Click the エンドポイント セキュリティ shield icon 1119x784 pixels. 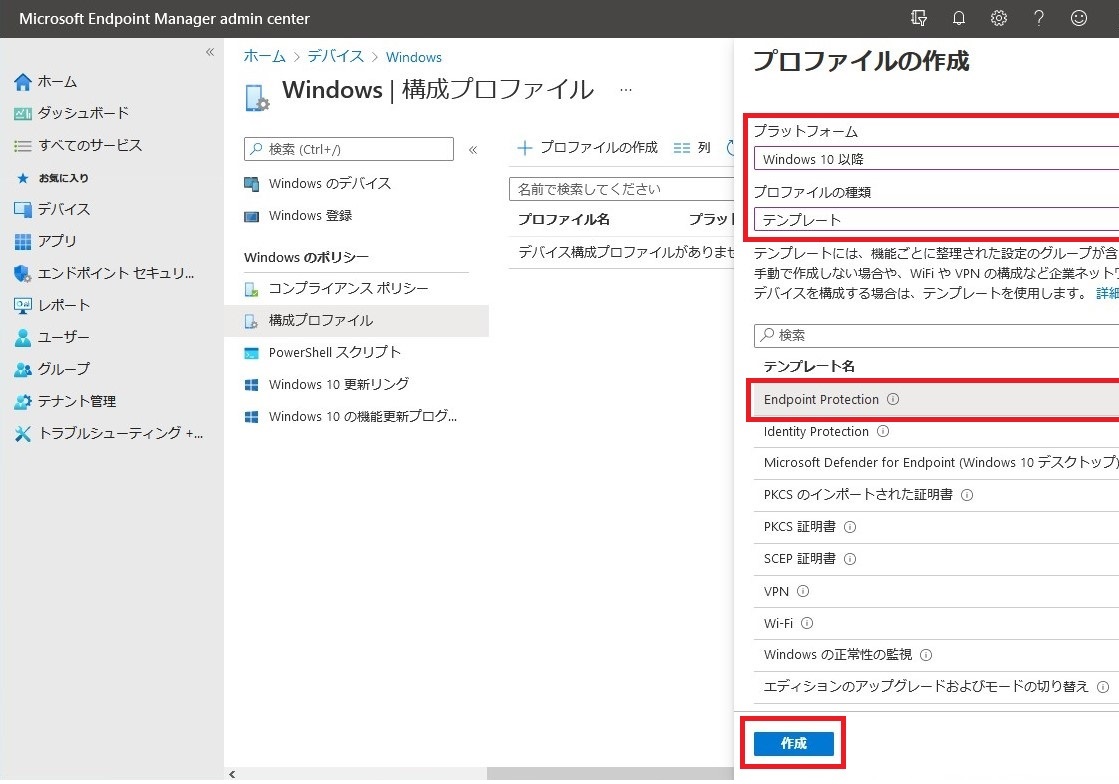23,273
